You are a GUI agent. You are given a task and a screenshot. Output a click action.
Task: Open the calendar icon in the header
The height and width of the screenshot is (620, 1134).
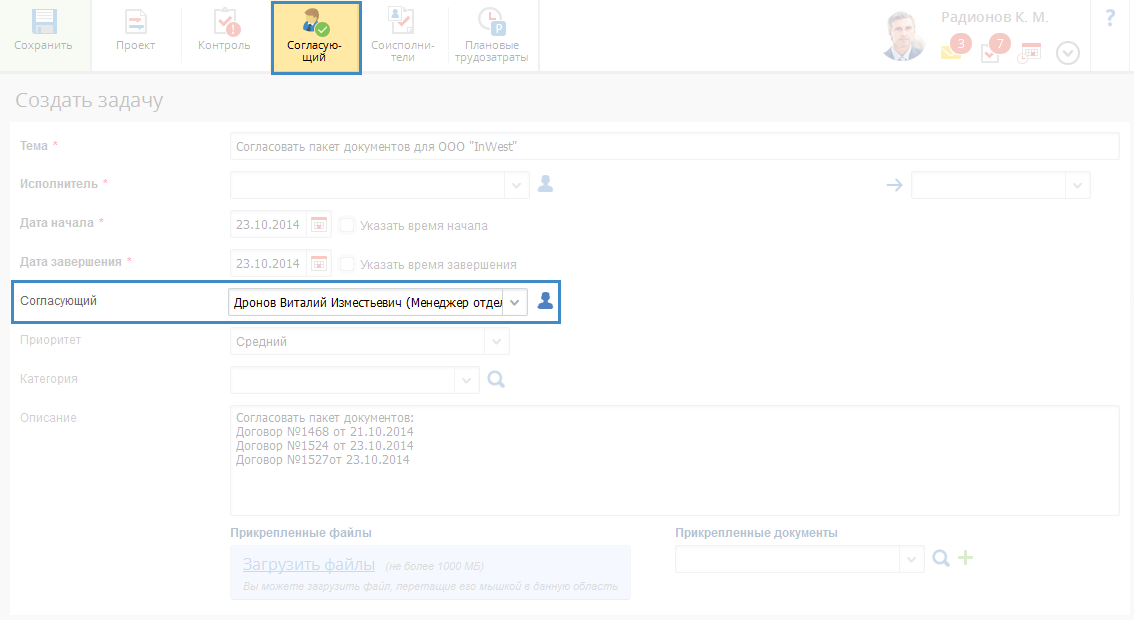pos(1030,52)
